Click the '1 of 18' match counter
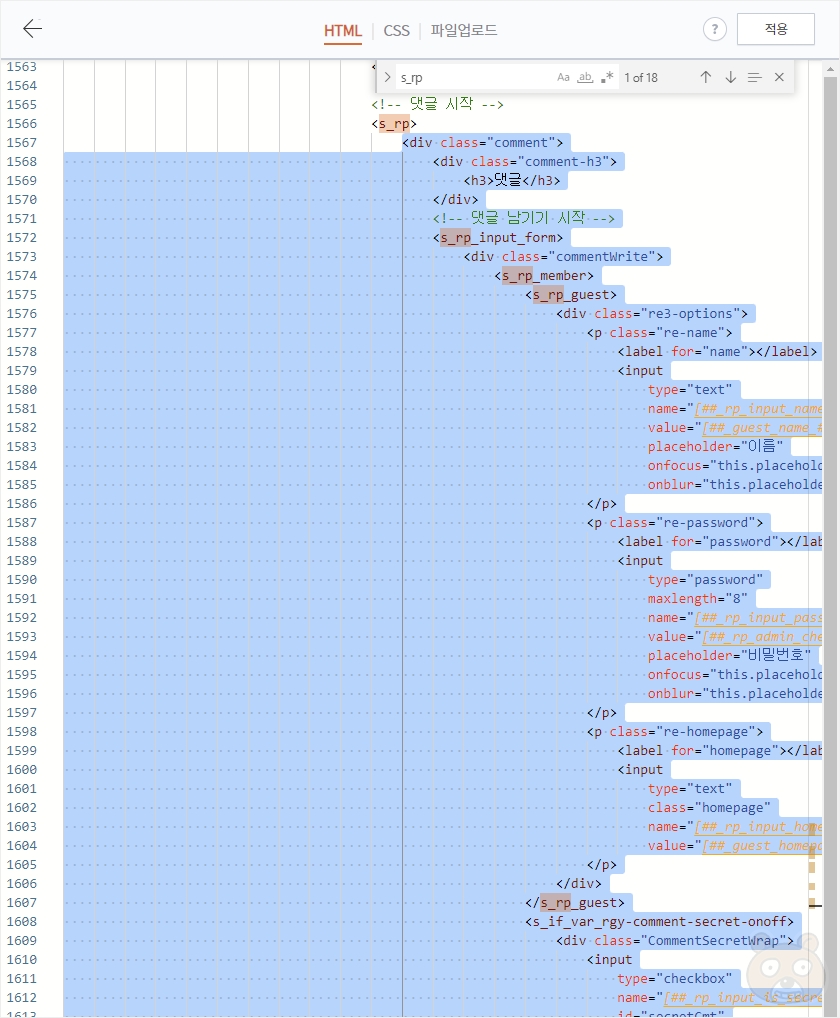 (641, 77)
